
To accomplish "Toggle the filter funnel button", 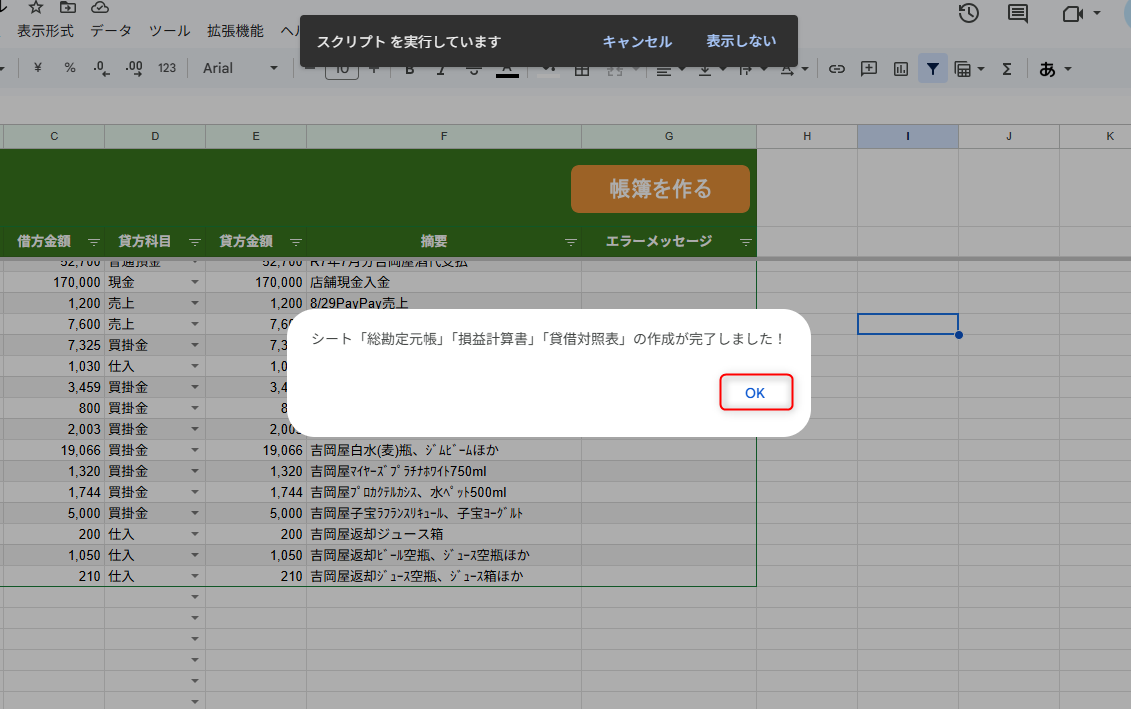I will click(x=932, y=69).
